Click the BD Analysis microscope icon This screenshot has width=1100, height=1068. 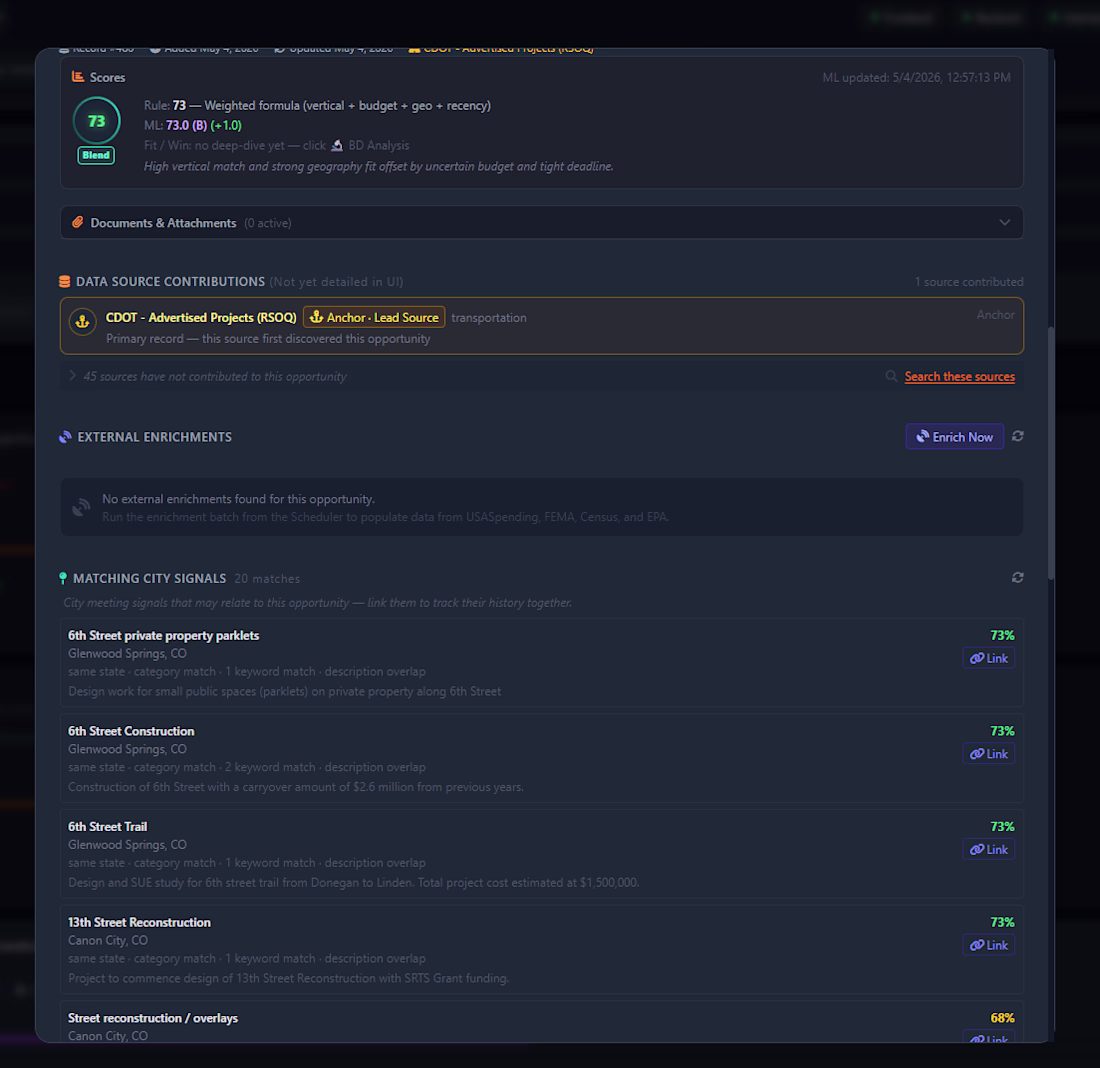337,145
